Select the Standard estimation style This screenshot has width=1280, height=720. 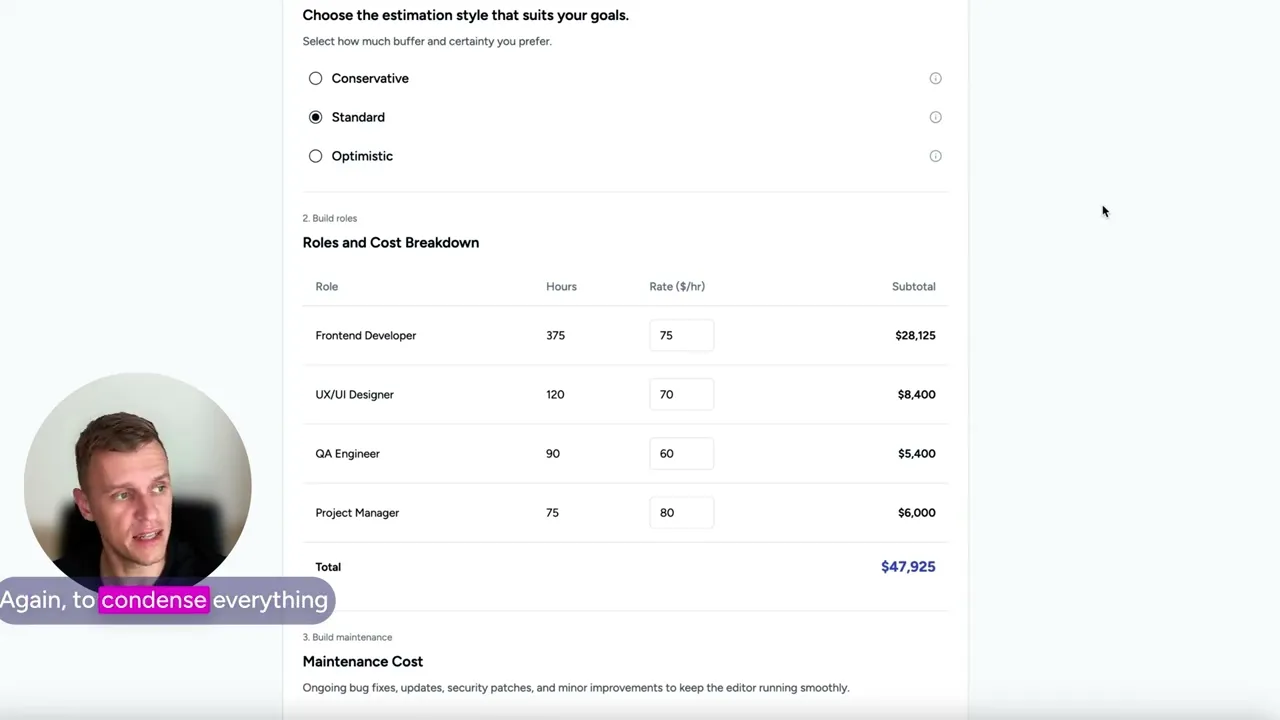tap(316, 117)
